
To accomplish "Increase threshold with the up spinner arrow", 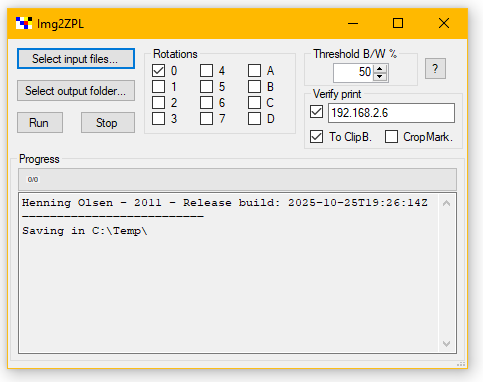I will click(380, 68).
